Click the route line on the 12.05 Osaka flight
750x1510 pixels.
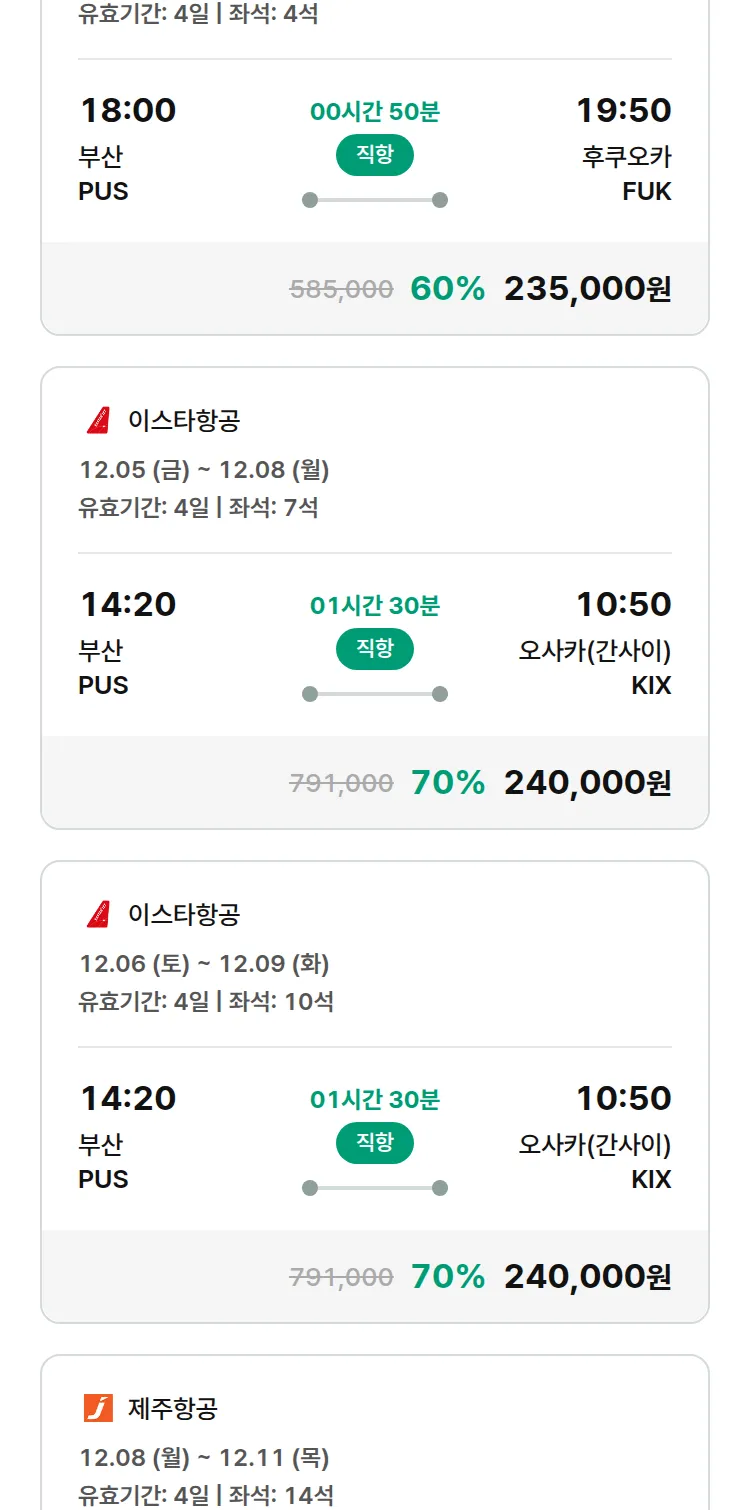tap(375, 694)
